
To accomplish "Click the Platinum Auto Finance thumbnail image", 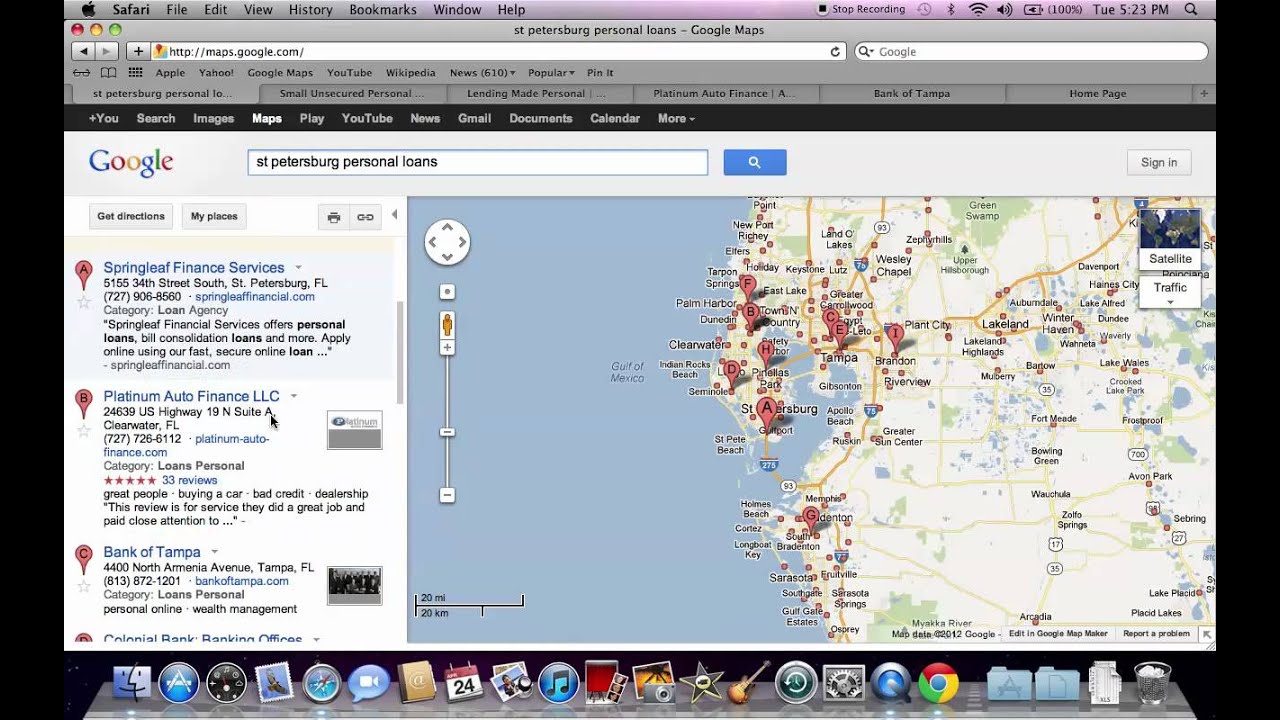I will click(354, 430).
